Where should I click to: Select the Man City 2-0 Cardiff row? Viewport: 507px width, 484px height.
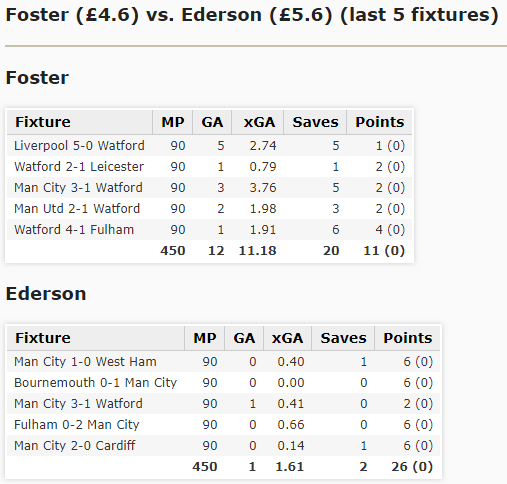click(223, 446)
